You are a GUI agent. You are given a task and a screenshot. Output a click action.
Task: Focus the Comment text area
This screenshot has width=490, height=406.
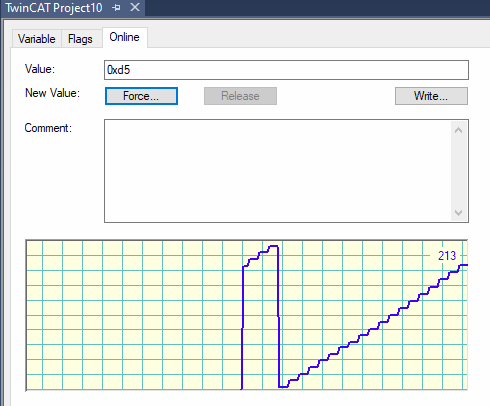point(278,171)
